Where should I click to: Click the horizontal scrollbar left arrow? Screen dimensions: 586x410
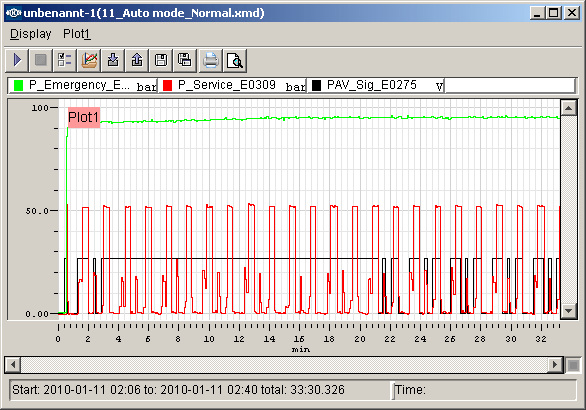(x=13, y=364)
